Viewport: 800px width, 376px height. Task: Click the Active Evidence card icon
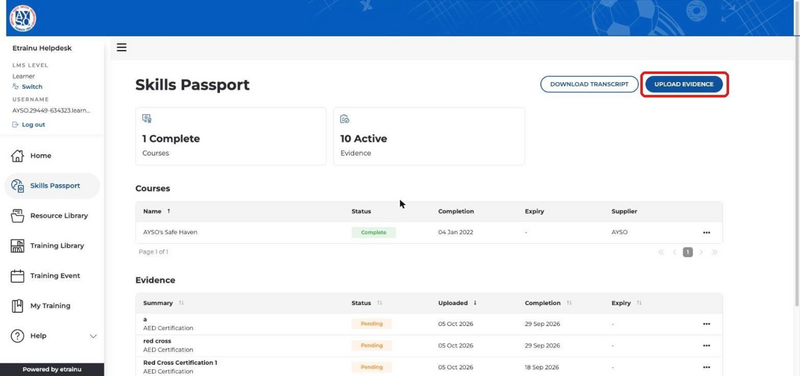tap(345, 118)
